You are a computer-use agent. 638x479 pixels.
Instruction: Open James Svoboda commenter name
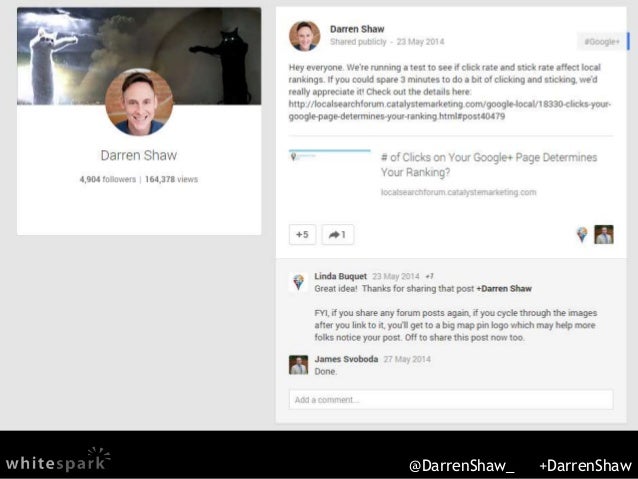[346, 359]
